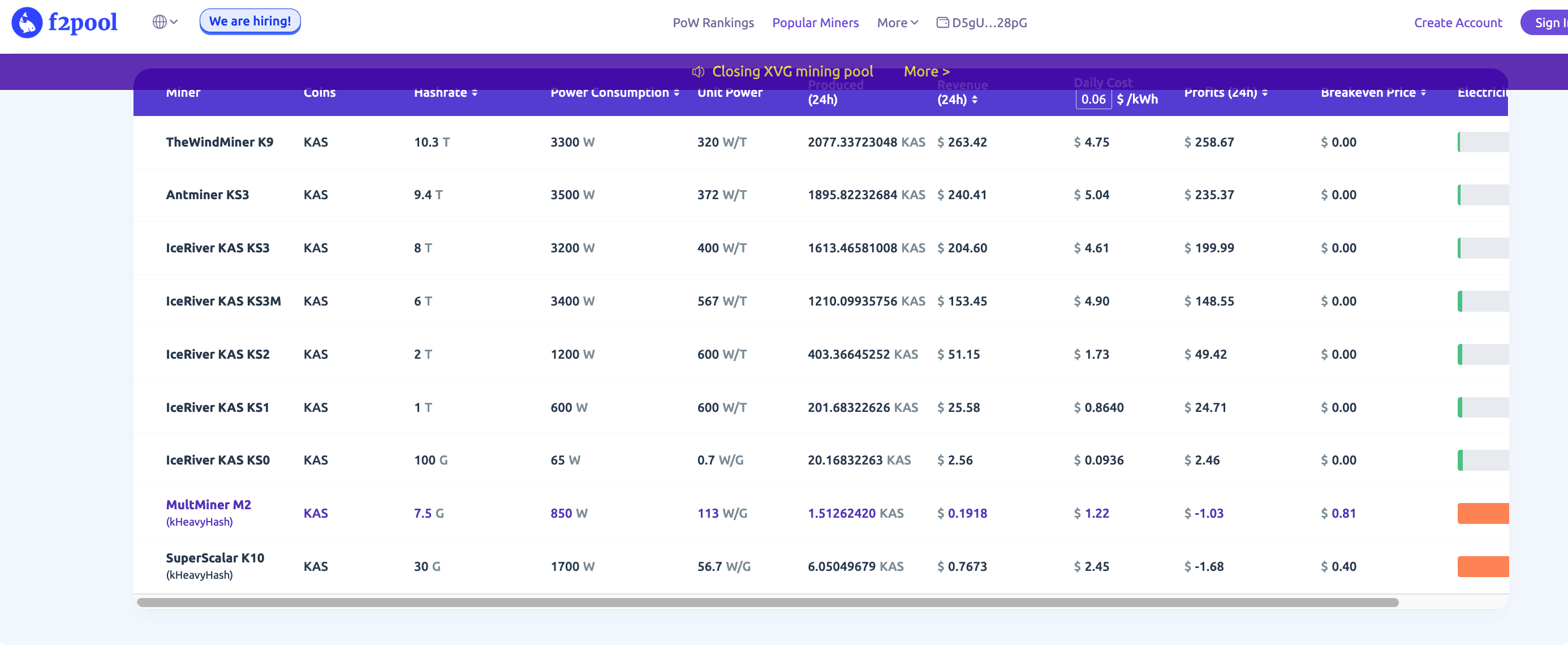Open Closing XVG mining pool announcement
1568x645 pixels.
[x=792, y=71]
